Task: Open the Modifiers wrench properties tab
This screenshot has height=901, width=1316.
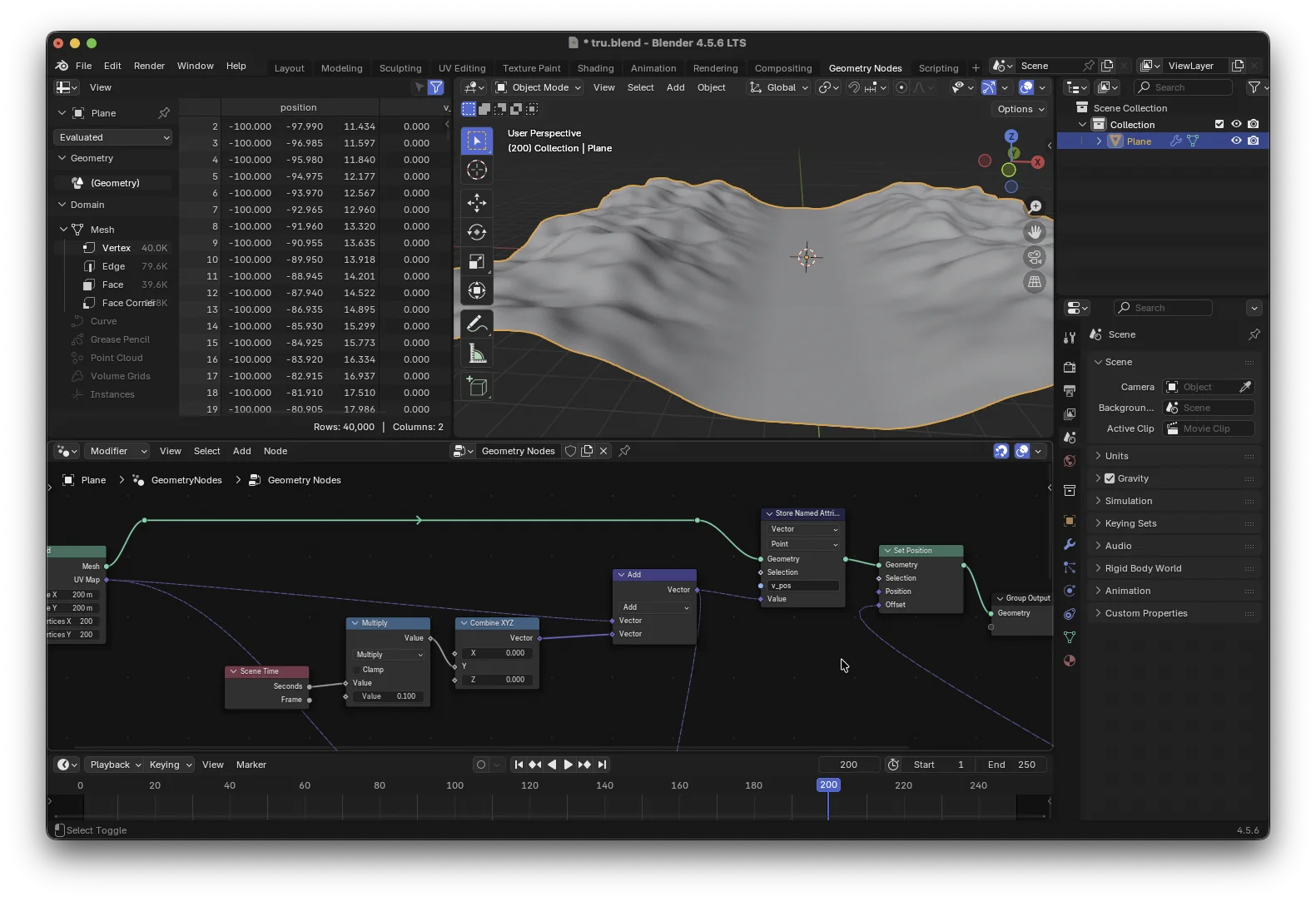Action: coord(1070,544)
